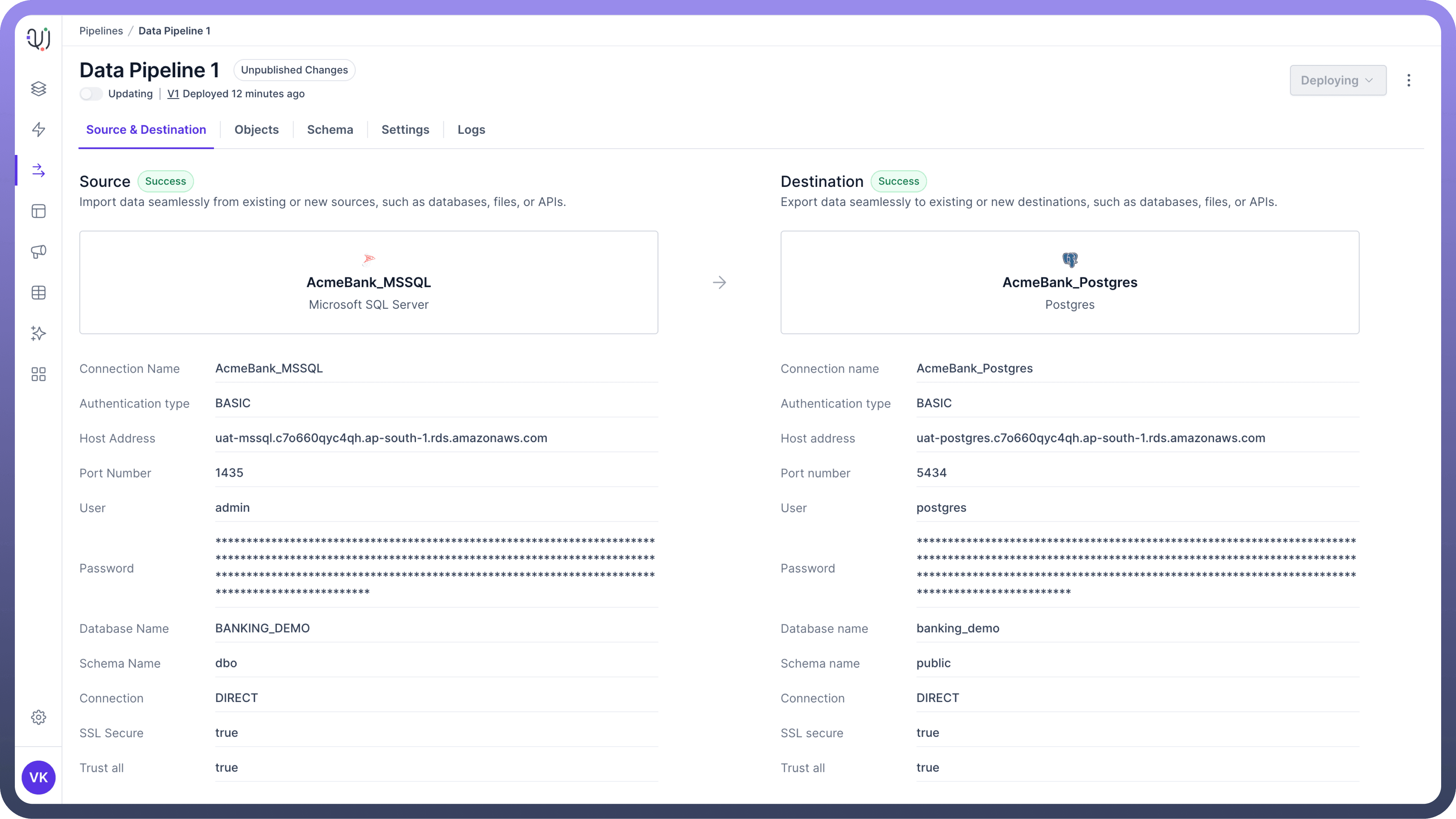
Task: Open the four-squares apps sidebar icon
Action: (x=38, y=374)
